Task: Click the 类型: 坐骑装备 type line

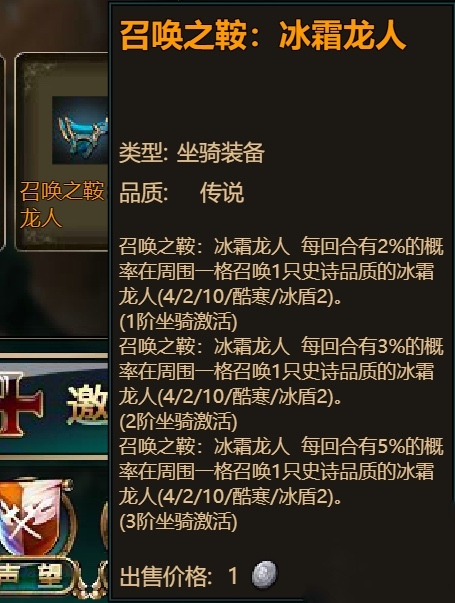Action: click(x=192, y=152)
